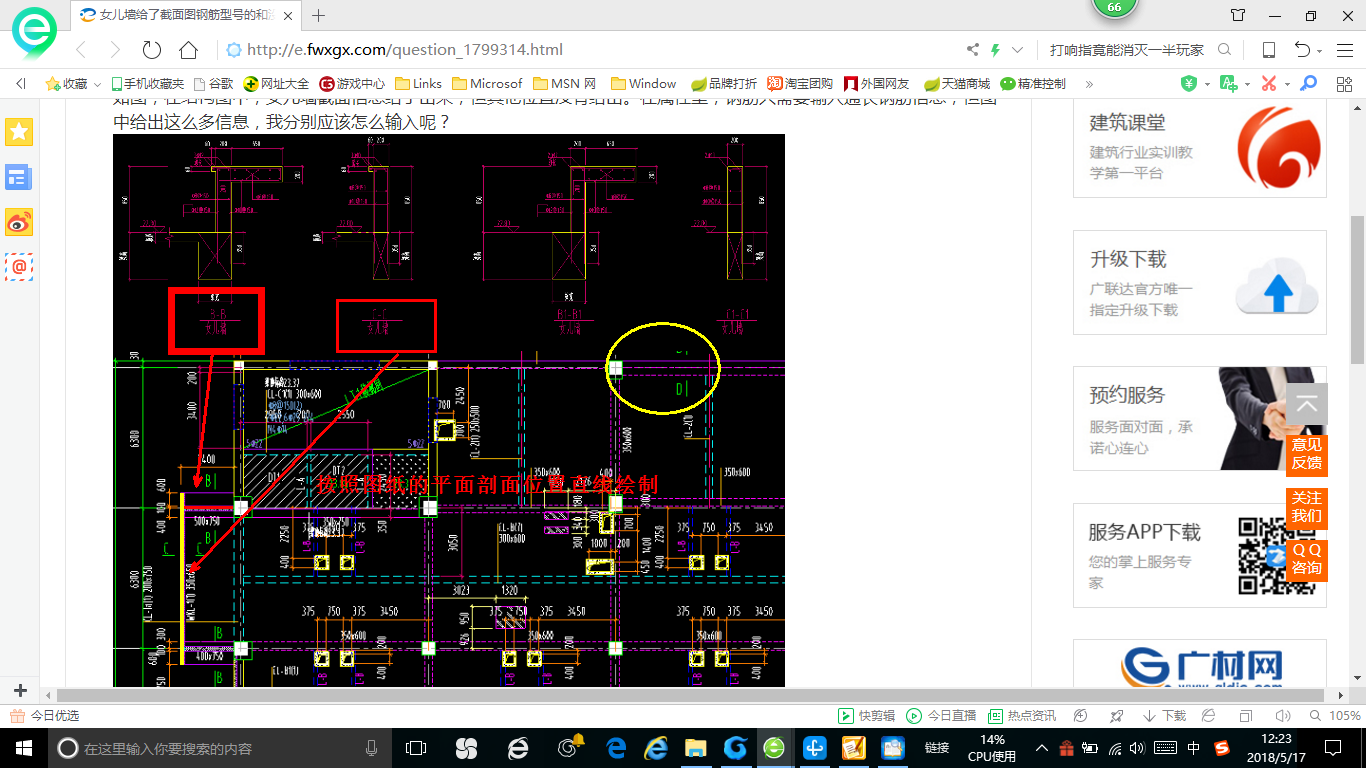
Task: Open 手机收藏夹 bookmark
Action: (148, 84)
